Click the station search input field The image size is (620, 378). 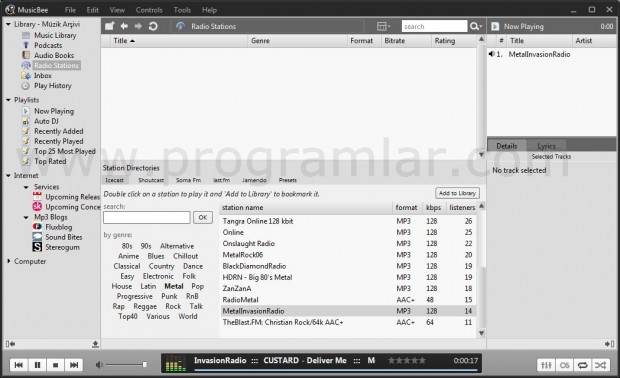147,217
